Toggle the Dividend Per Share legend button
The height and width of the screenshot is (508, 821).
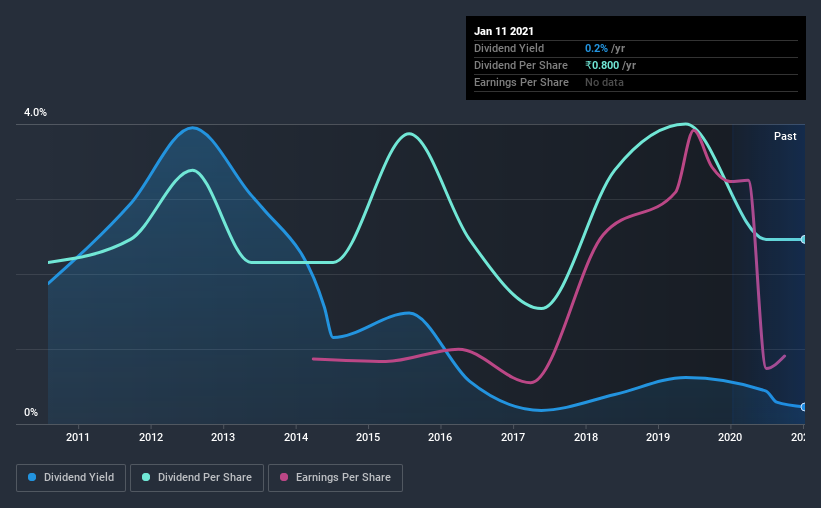(197, 478)
